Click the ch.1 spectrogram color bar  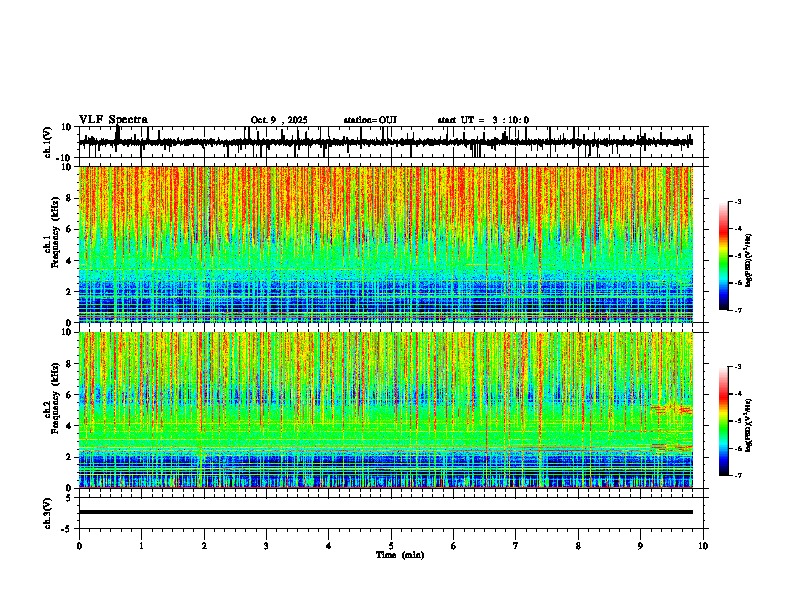724,256
